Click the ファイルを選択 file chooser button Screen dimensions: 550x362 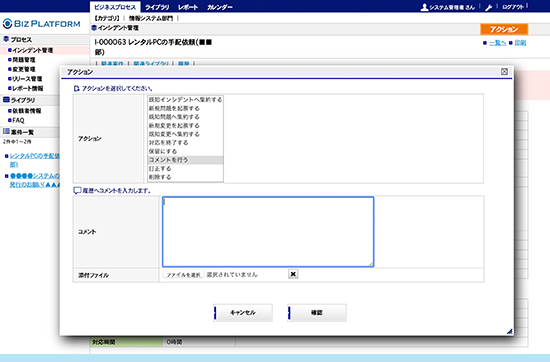pyautogui.click(x=183, y=275)
